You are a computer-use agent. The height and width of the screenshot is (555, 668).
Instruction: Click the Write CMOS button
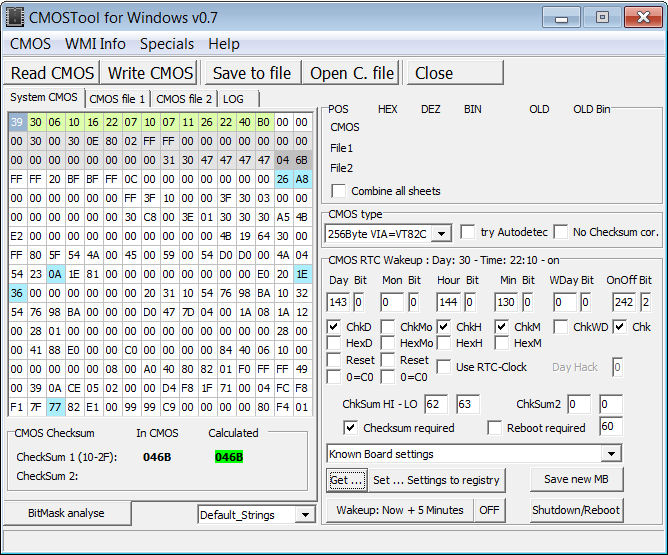[150, 73]
